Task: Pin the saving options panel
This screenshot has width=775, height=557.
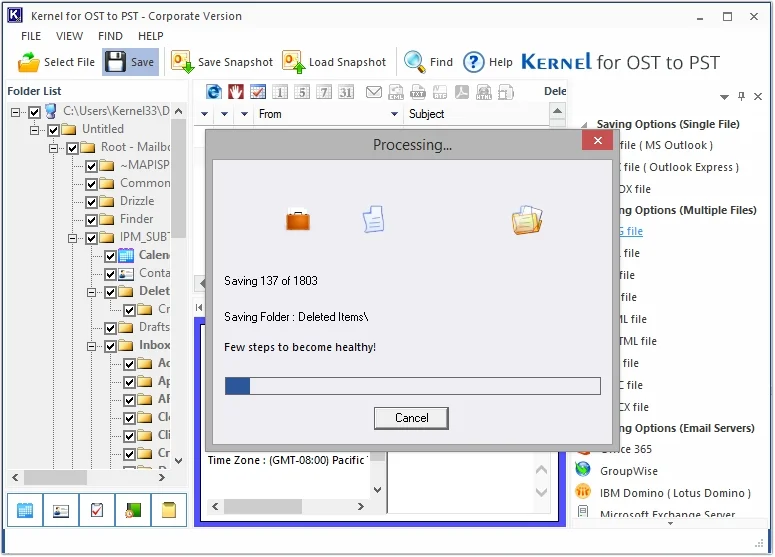Action: click(x=741, y=96)
